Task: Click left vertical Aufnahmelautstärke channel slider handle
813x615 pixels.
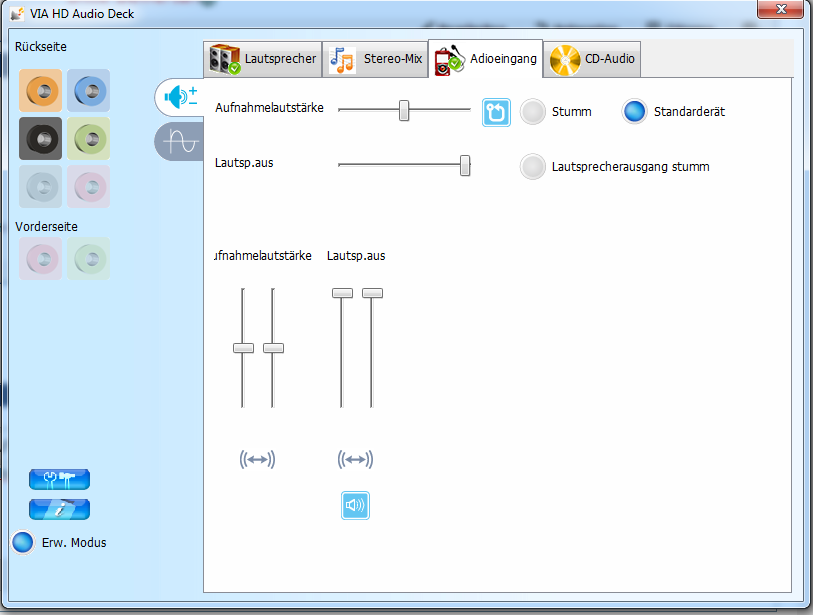Action: coord(243,348)
